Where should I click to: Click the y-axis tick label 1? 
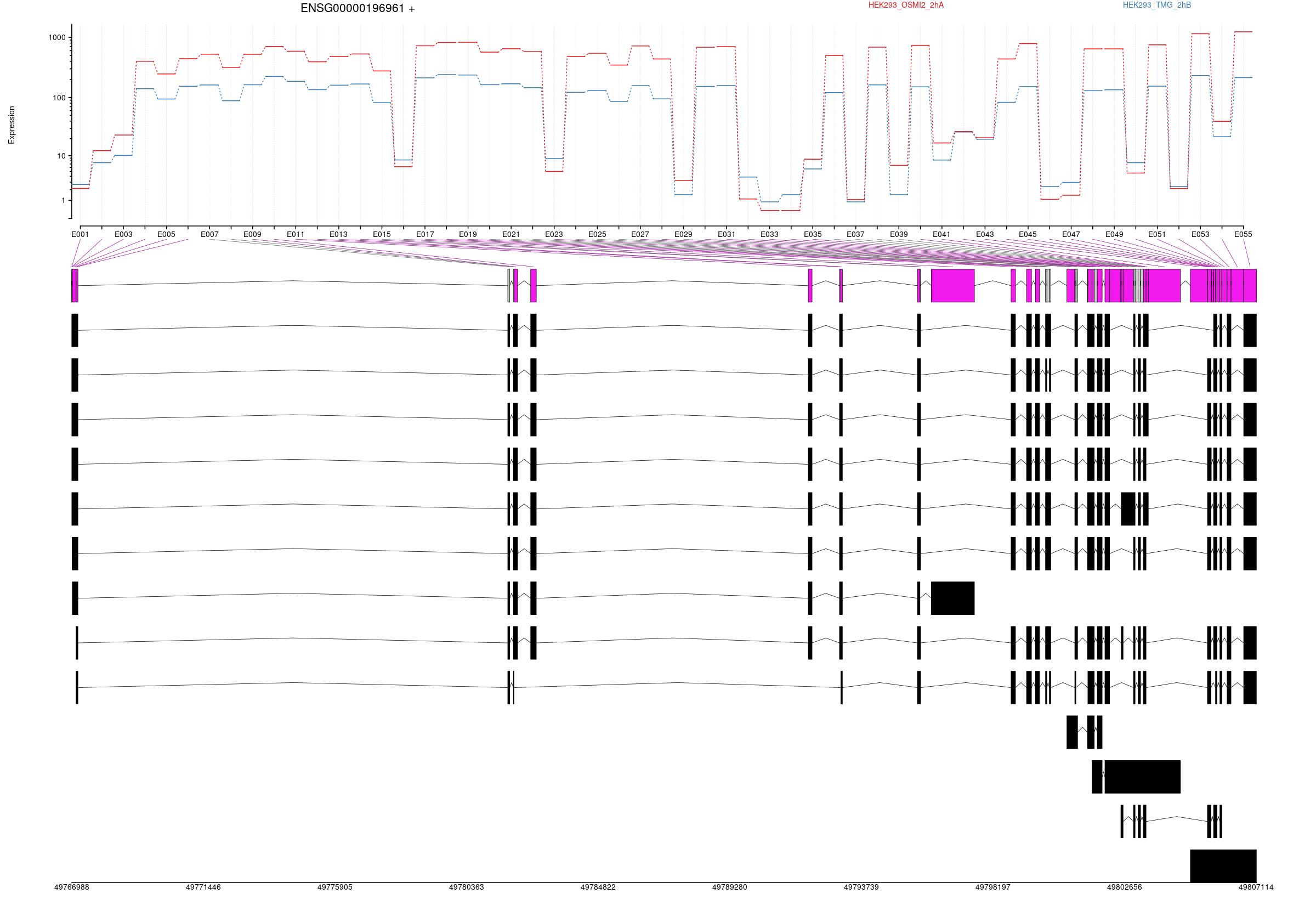[x=64, y=201]
